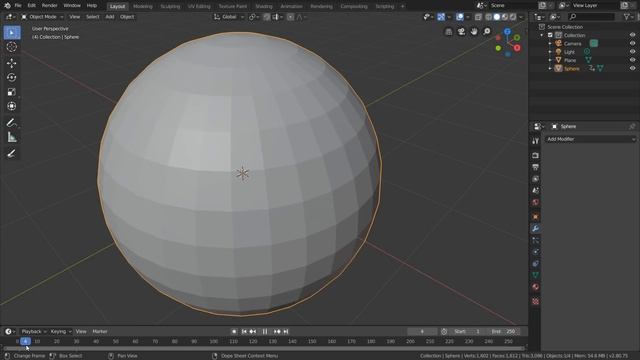Select the Select Box tool

click(12, 32)
